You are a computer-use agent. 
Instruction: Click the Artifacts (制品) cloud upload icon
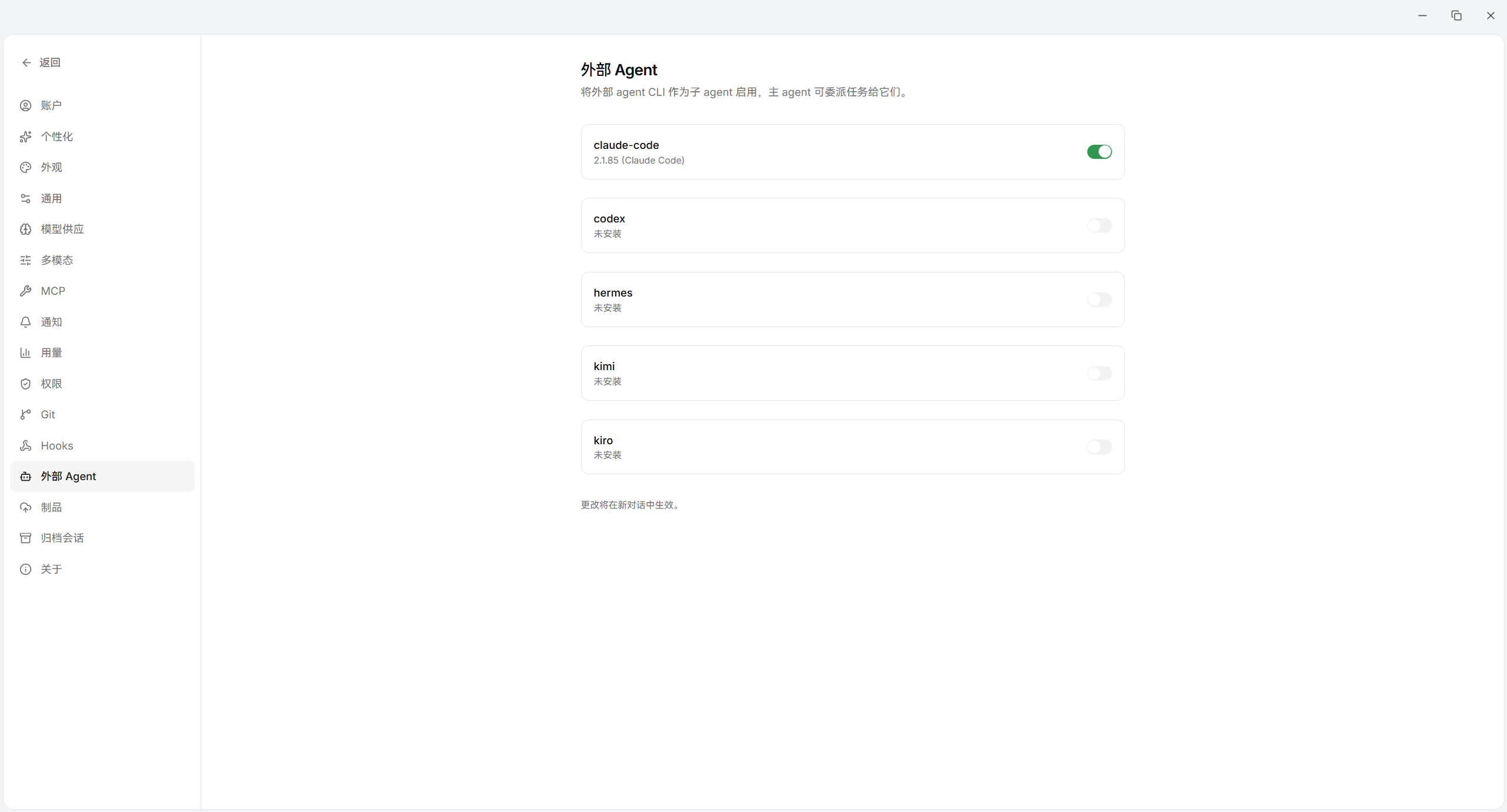(x=25, y=507)
